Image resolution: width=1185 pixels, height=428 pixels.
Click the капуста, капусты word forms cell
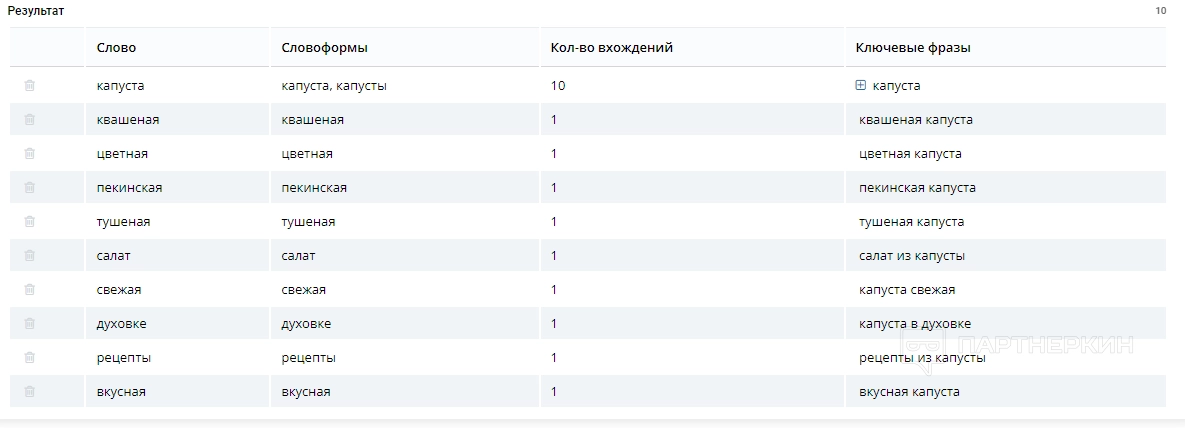(334, 86)
